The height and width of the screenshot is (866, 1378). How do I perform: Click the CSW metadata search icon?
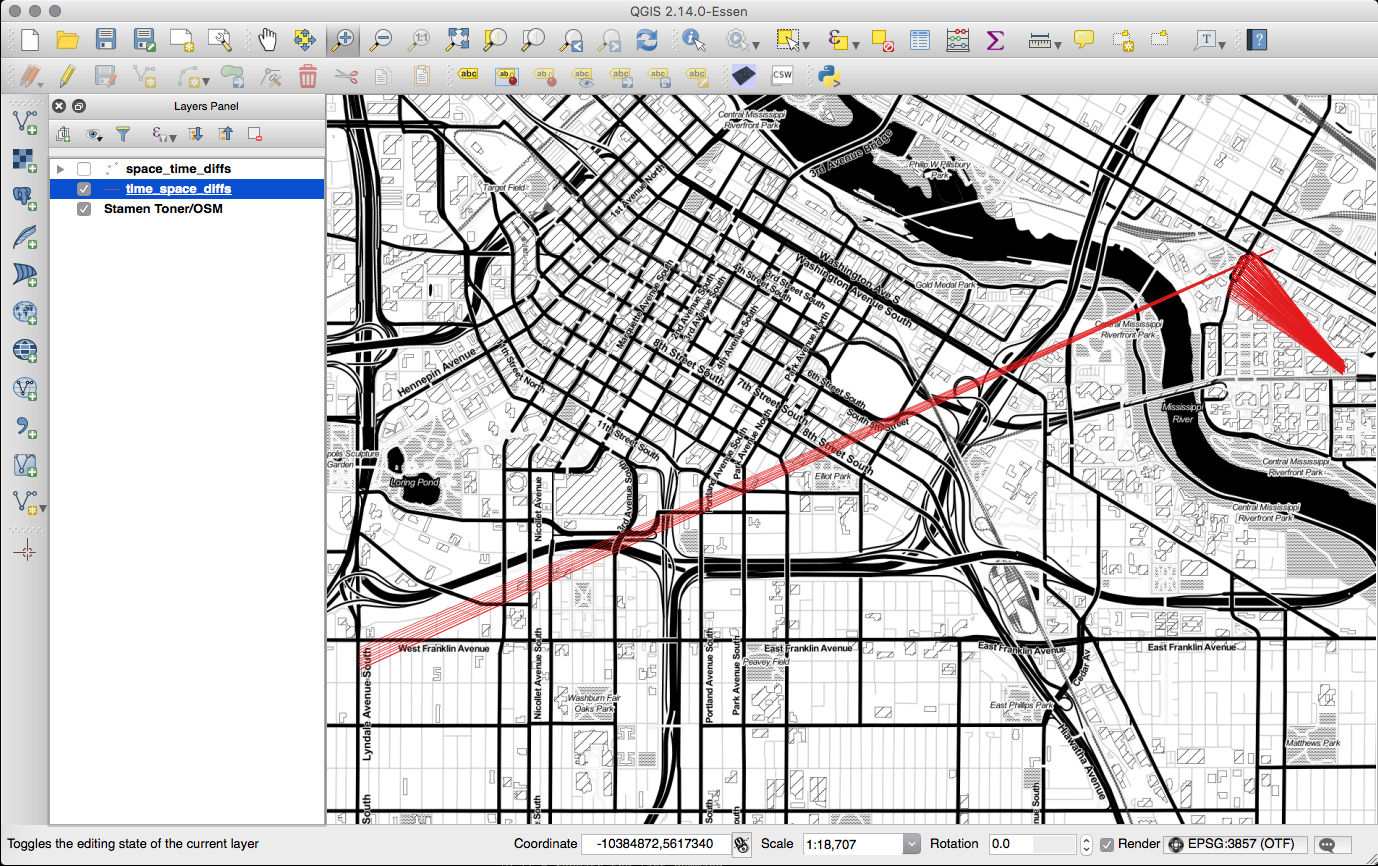(x=782, y=75)
